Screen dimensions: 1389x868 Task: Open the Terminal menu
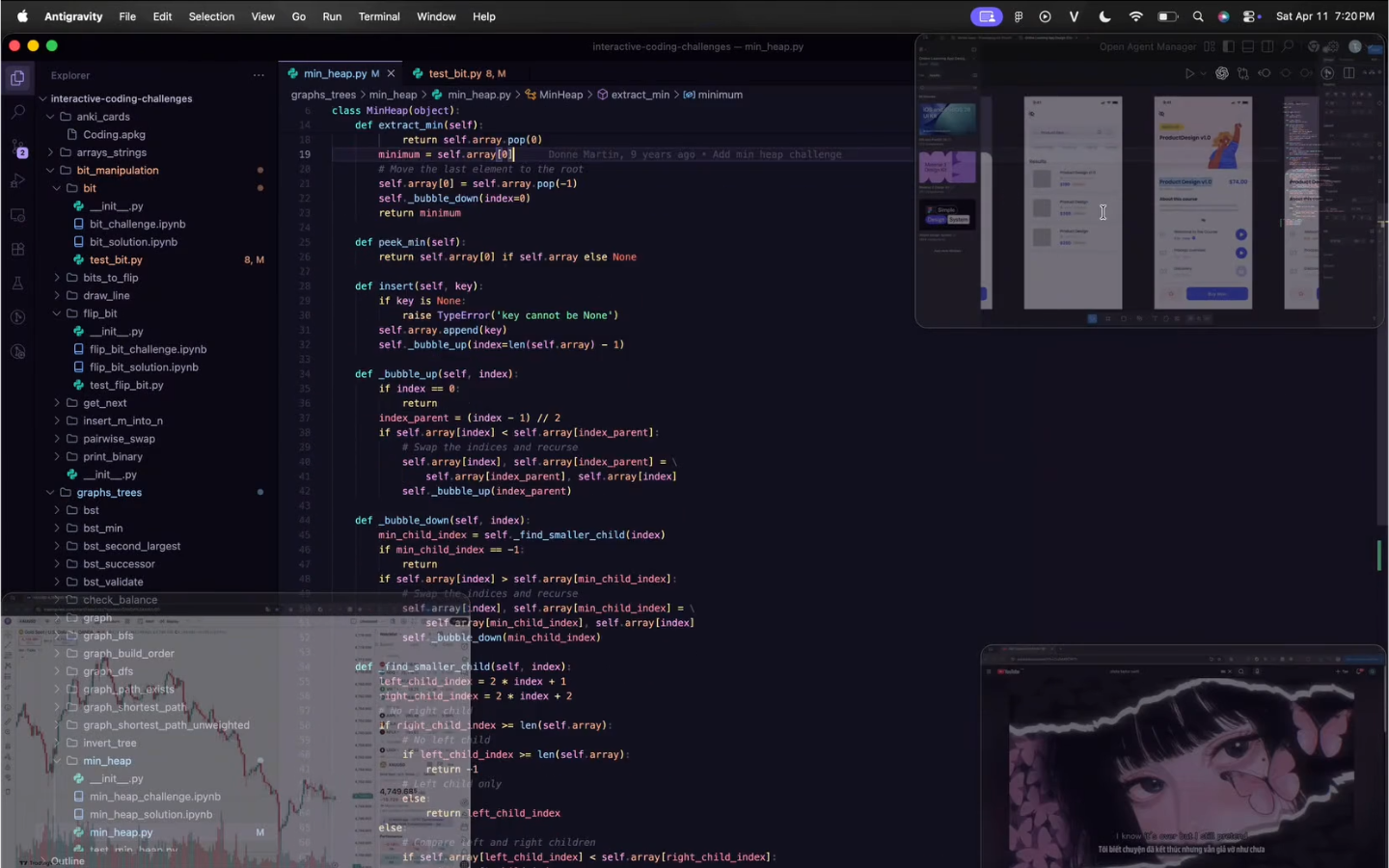click(x=379, y=16)
